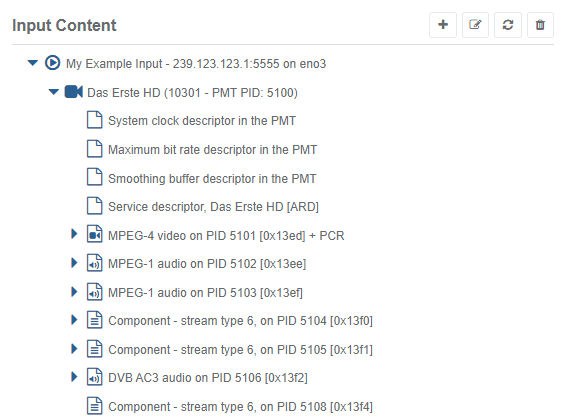Select Smoothing buffer descriptor in the PMT
This screenshot has height=419, width=562.
[212, 178]
